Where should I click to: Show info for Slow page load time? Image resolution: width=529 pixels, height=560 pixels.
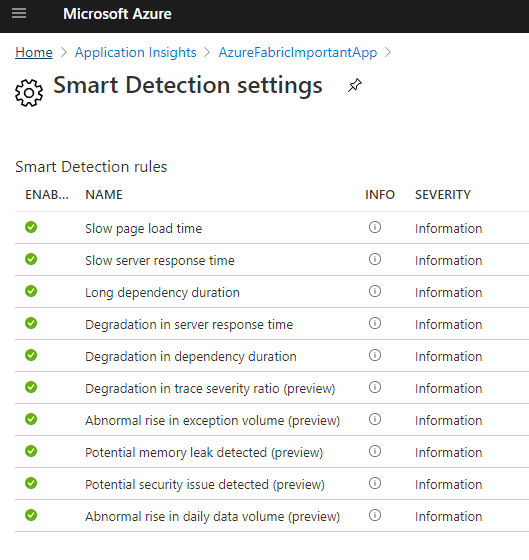coord(375,227)
